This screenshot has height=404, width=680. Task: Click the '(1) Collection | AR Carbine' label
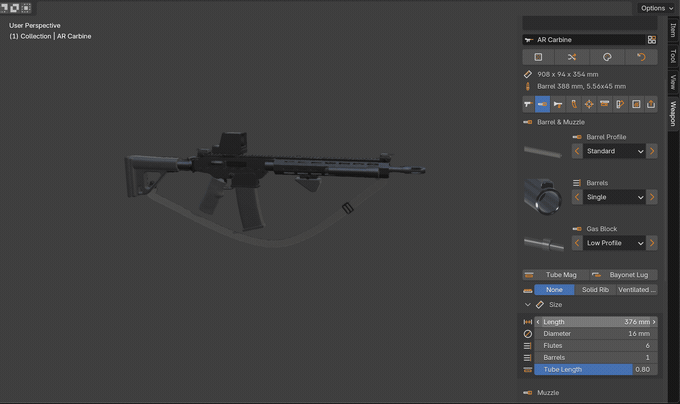click(x=50, y=36)
